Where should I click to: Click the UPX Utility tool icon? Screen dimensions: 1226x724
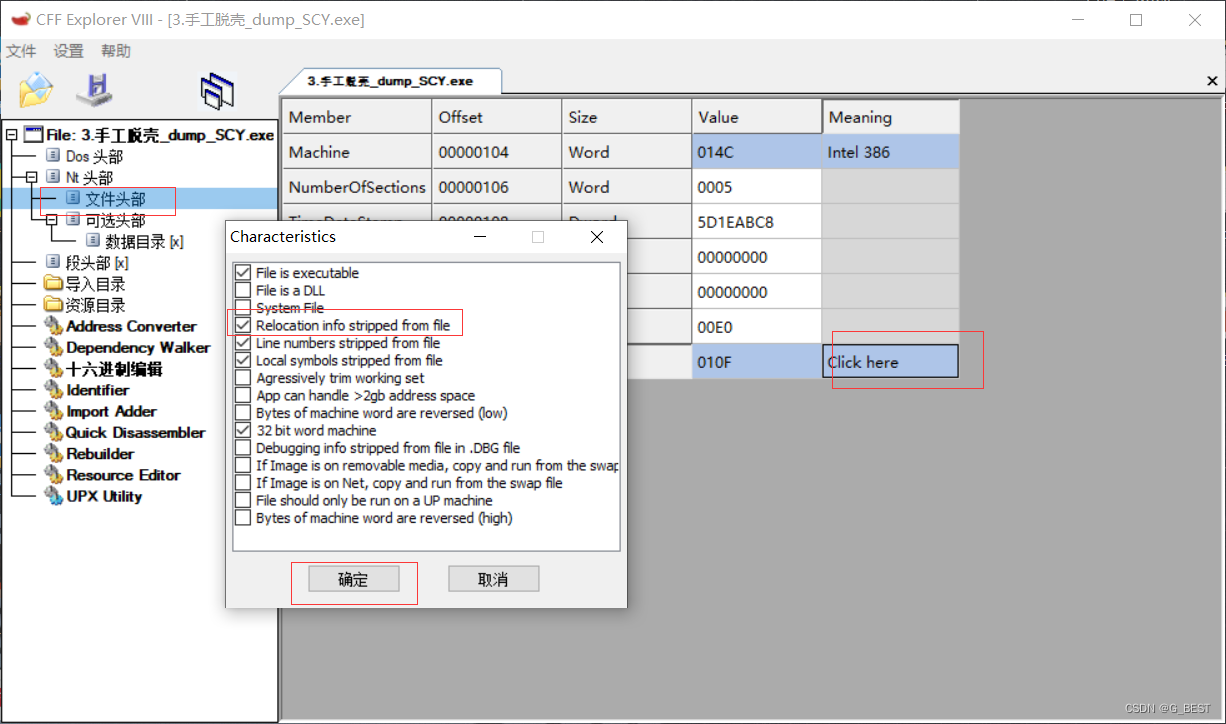[x=53, y=496]
